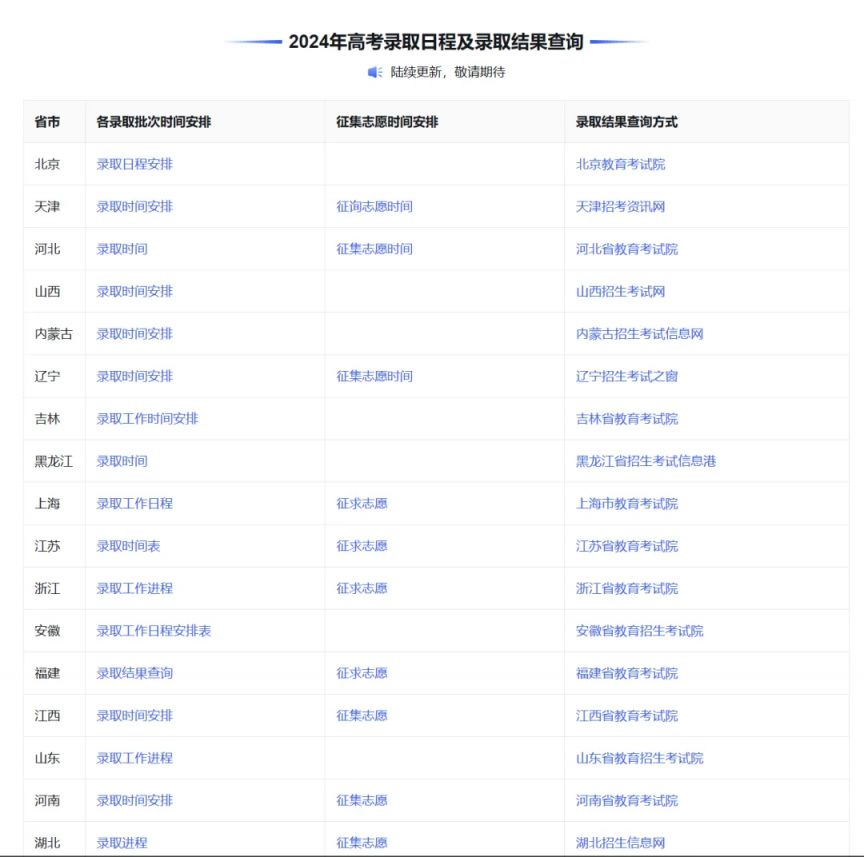Open Hubei 征集志愿 link
This screenshot has height=857, width=864.
click(x=361, y=843)
